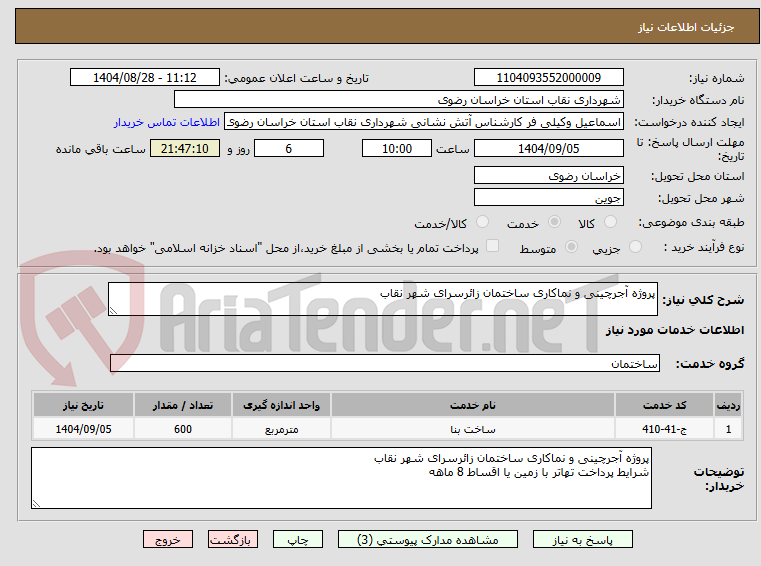Screen dimensions: 761x566
Task: Click the پاسخ به نیاز button
Action: click(x=583, y=539)
